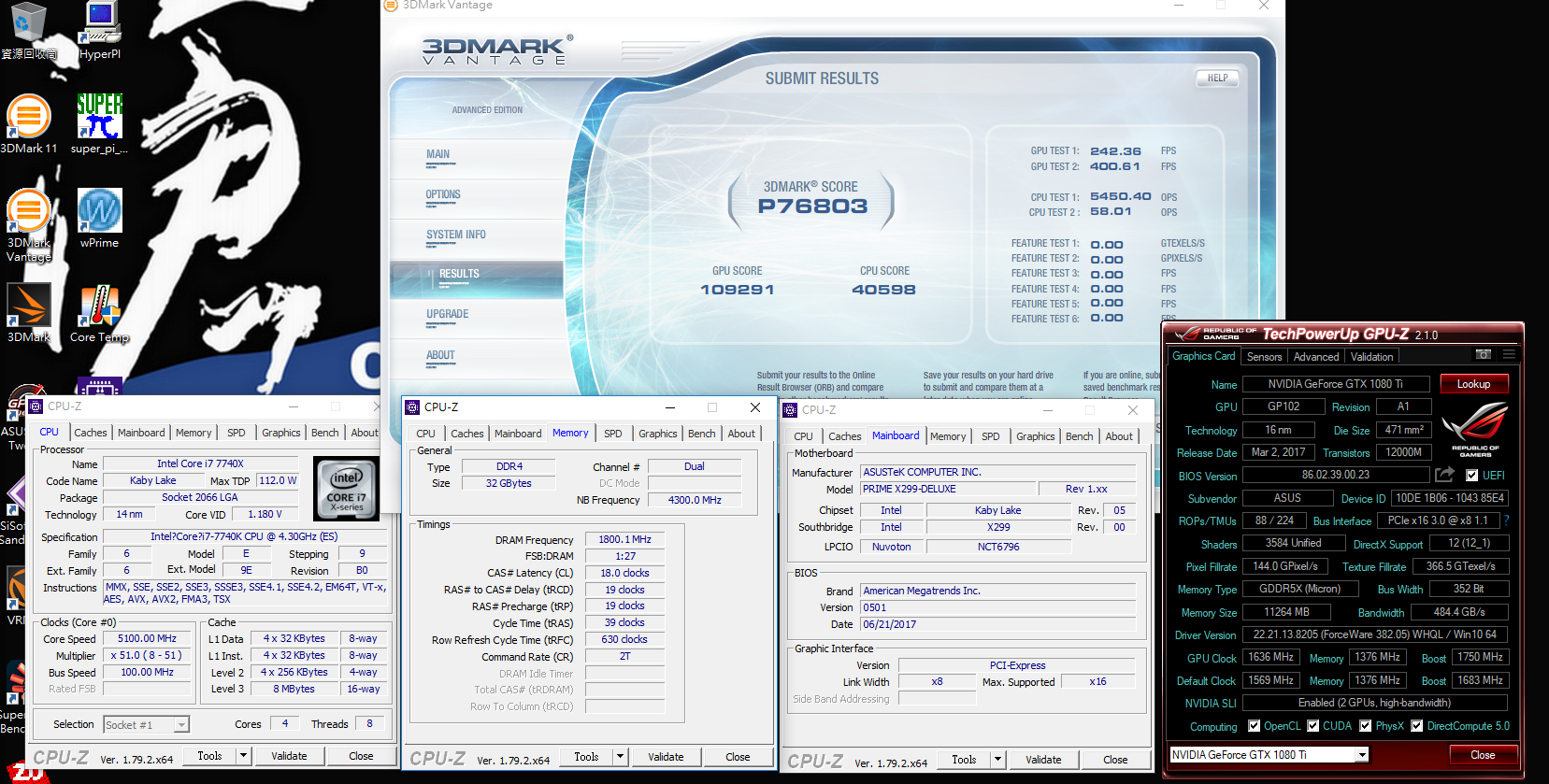Click the GPU-Z screenshot camera icon

click(1483, 355)
